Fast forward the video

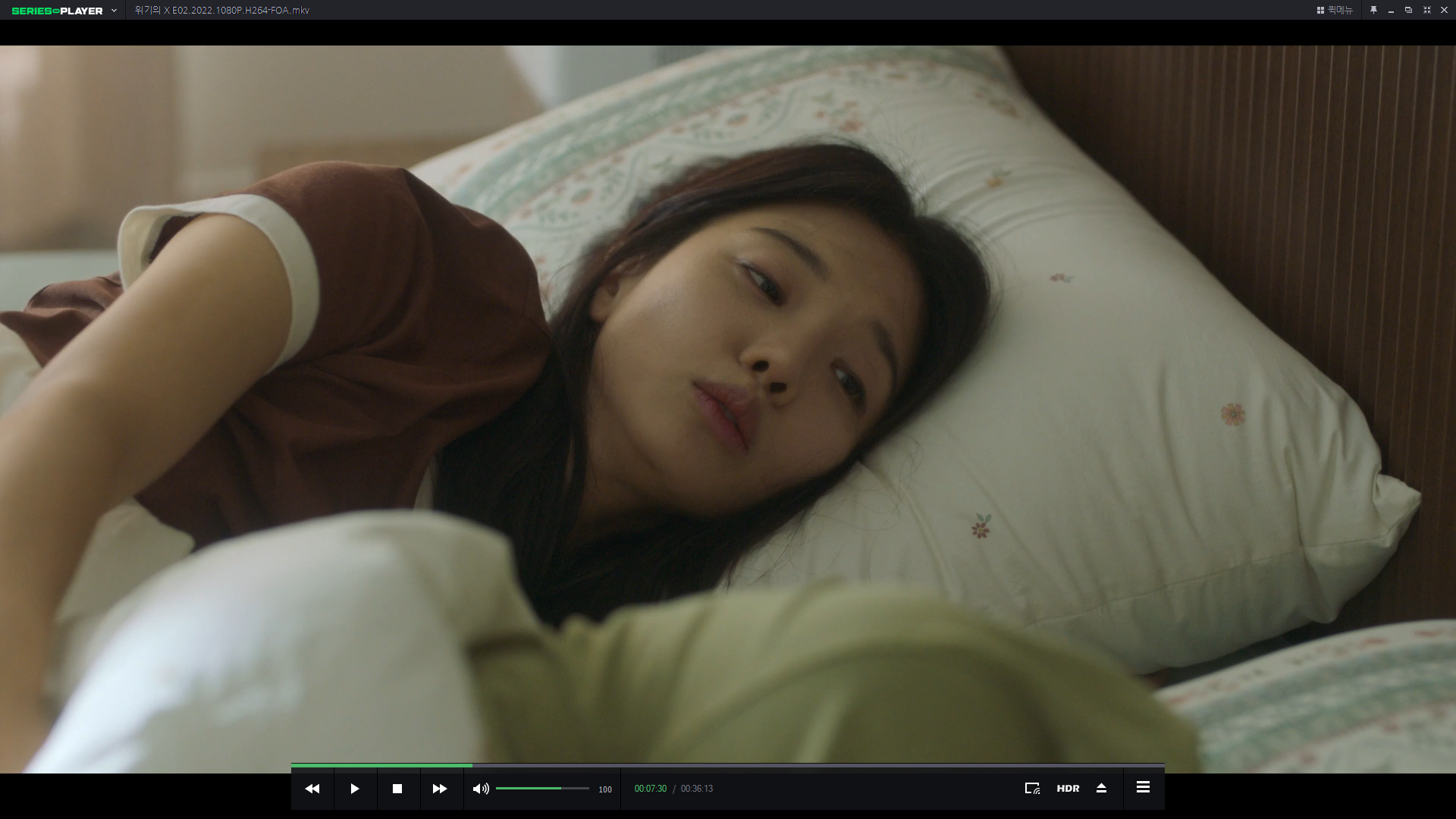440,789
